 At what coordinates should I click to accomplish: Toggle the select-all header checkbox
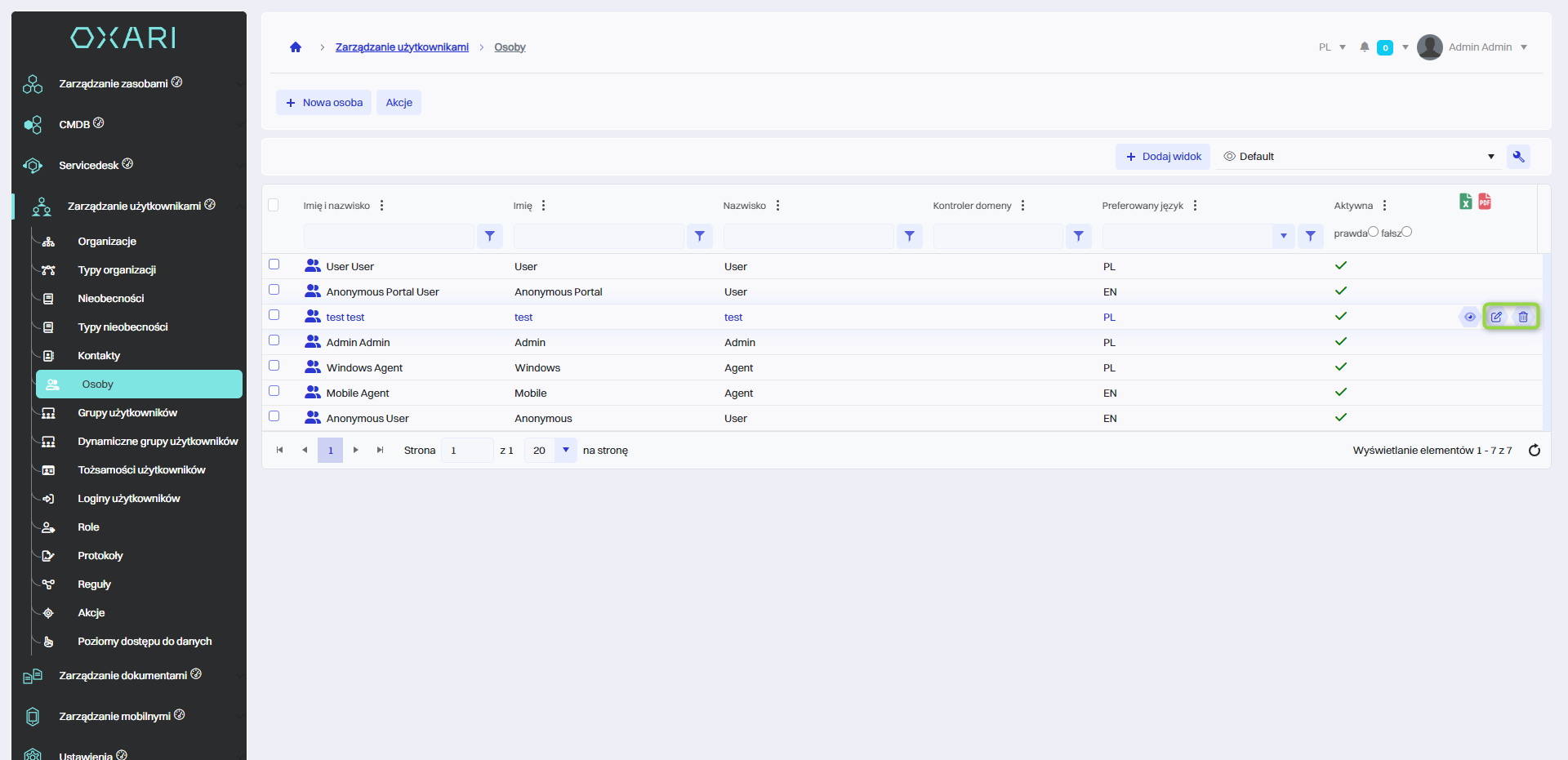click(x=274, y=205)
